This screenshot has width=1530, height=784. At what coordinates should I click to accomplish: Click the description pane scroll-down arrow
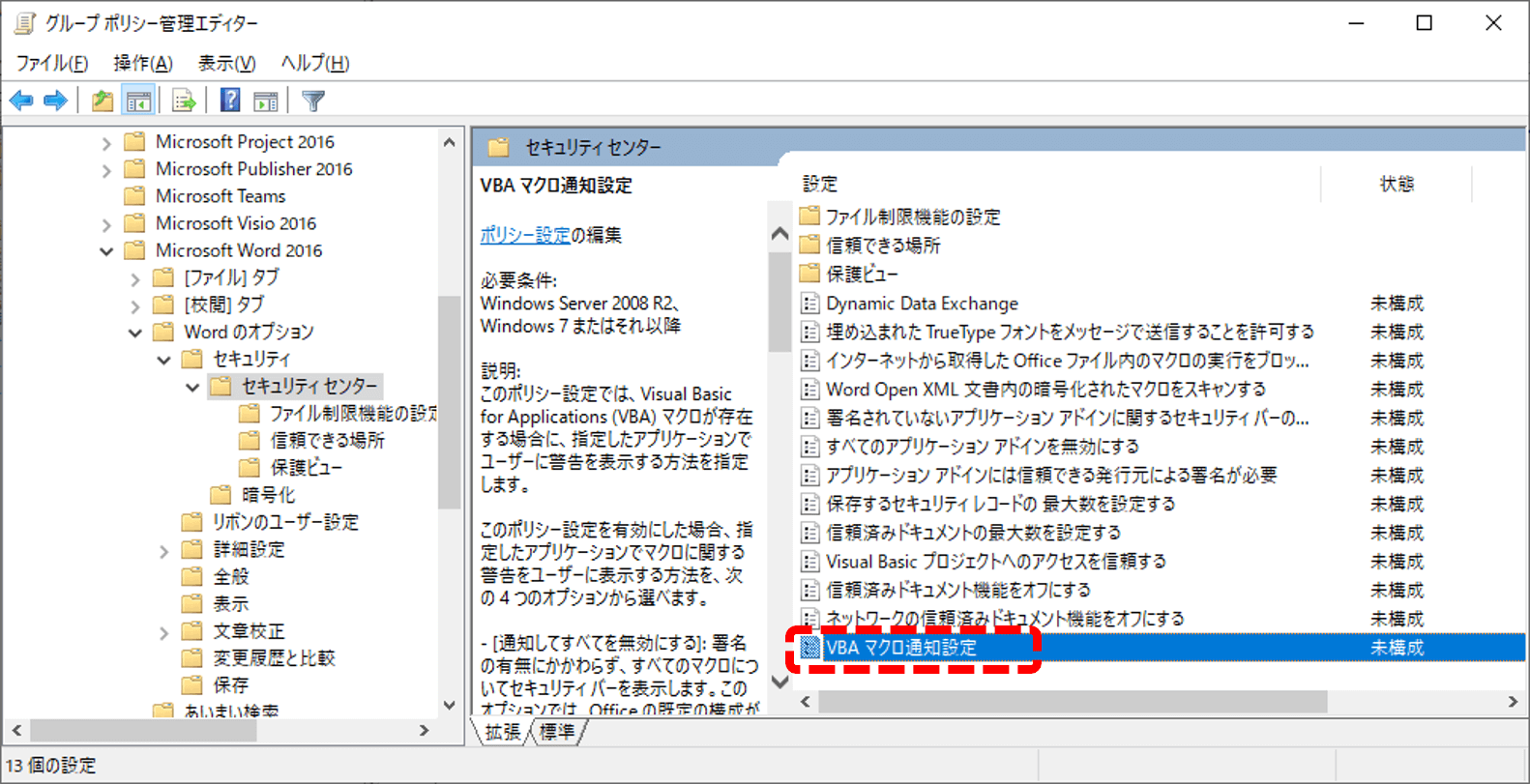[x=780, y=682]
